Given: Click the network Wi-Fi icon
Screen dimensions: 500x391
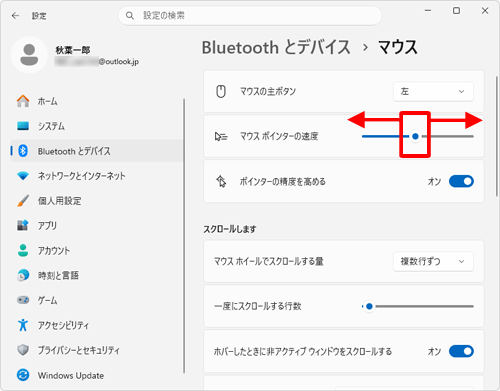Looking at the screenshot, I should (23, 176).
